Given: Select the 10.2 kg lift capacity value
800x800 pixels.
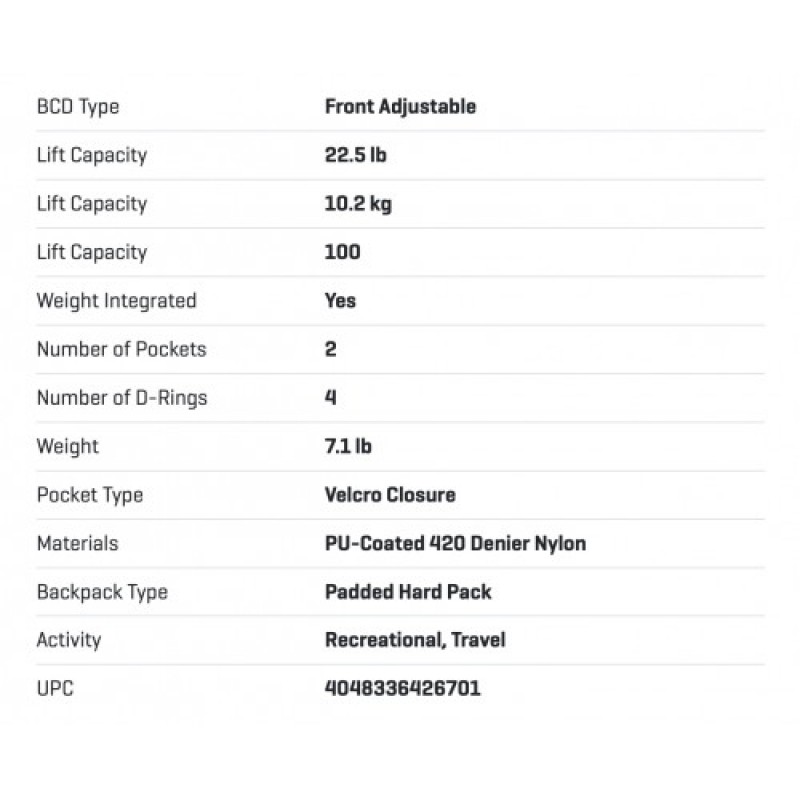Looking at the screenshot, I should point(359,204).
